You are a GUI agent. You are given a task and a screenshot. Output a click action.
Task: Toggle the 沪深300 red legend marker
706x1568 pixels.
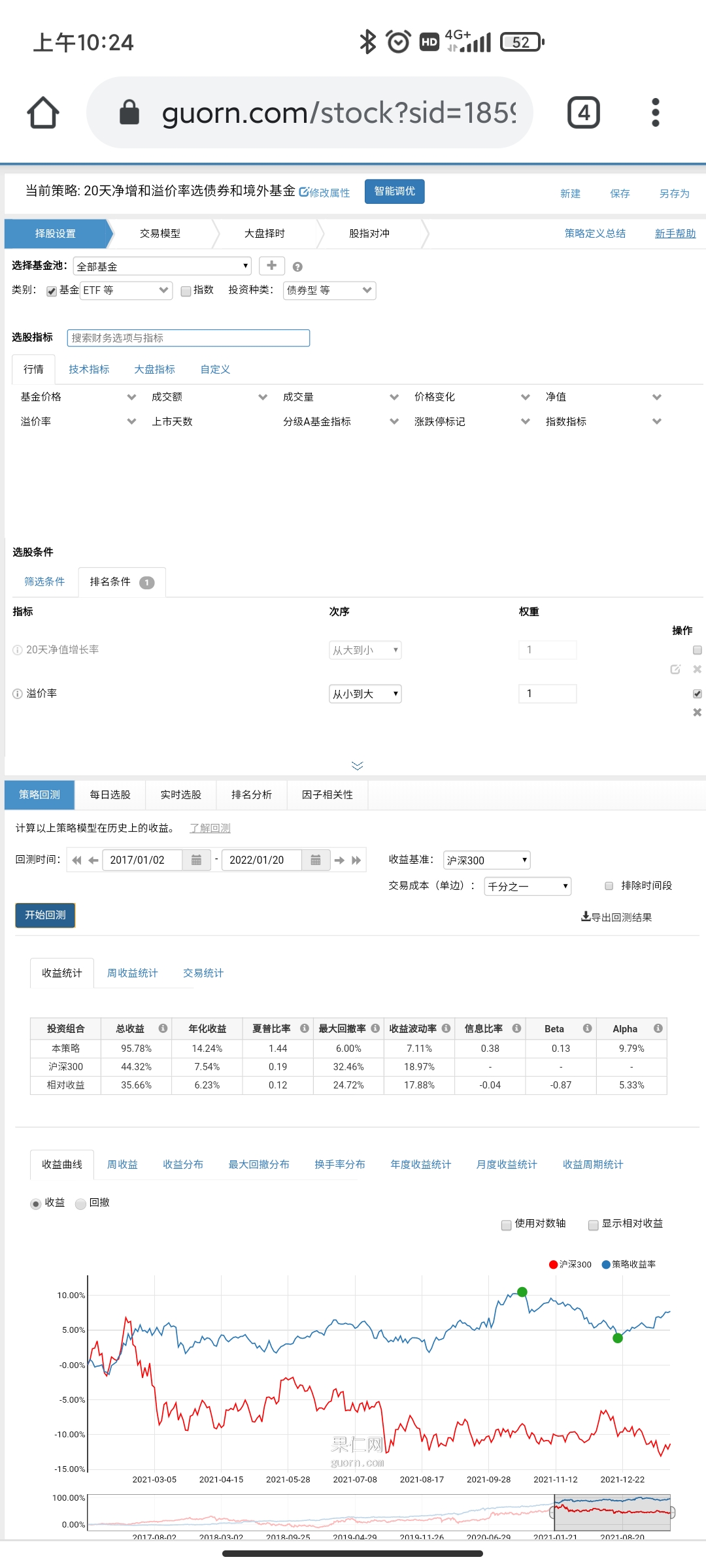(x=554, y=1264)
